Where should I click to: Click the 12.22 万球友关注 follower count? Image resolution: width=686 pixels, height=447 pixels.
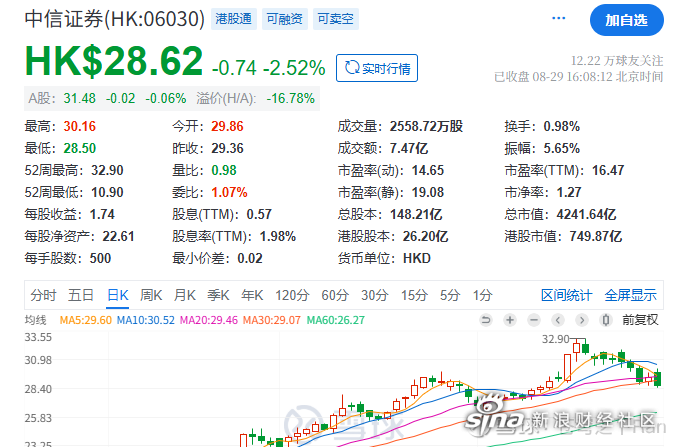(617, 61)
